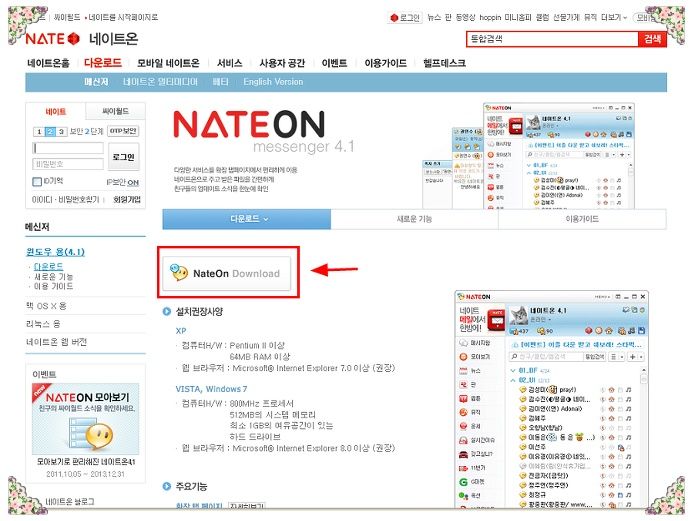Open 실시간이슈 in the messenger sidebar
Viewport: 693px width, 521px height.
point(477,440)
